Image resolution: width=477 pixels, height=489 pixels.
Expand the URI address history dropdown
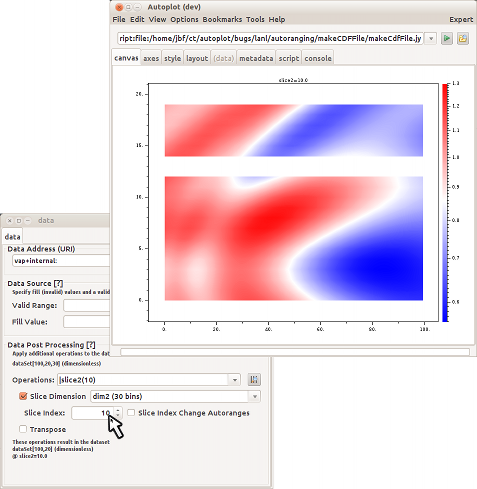(431, 38)
